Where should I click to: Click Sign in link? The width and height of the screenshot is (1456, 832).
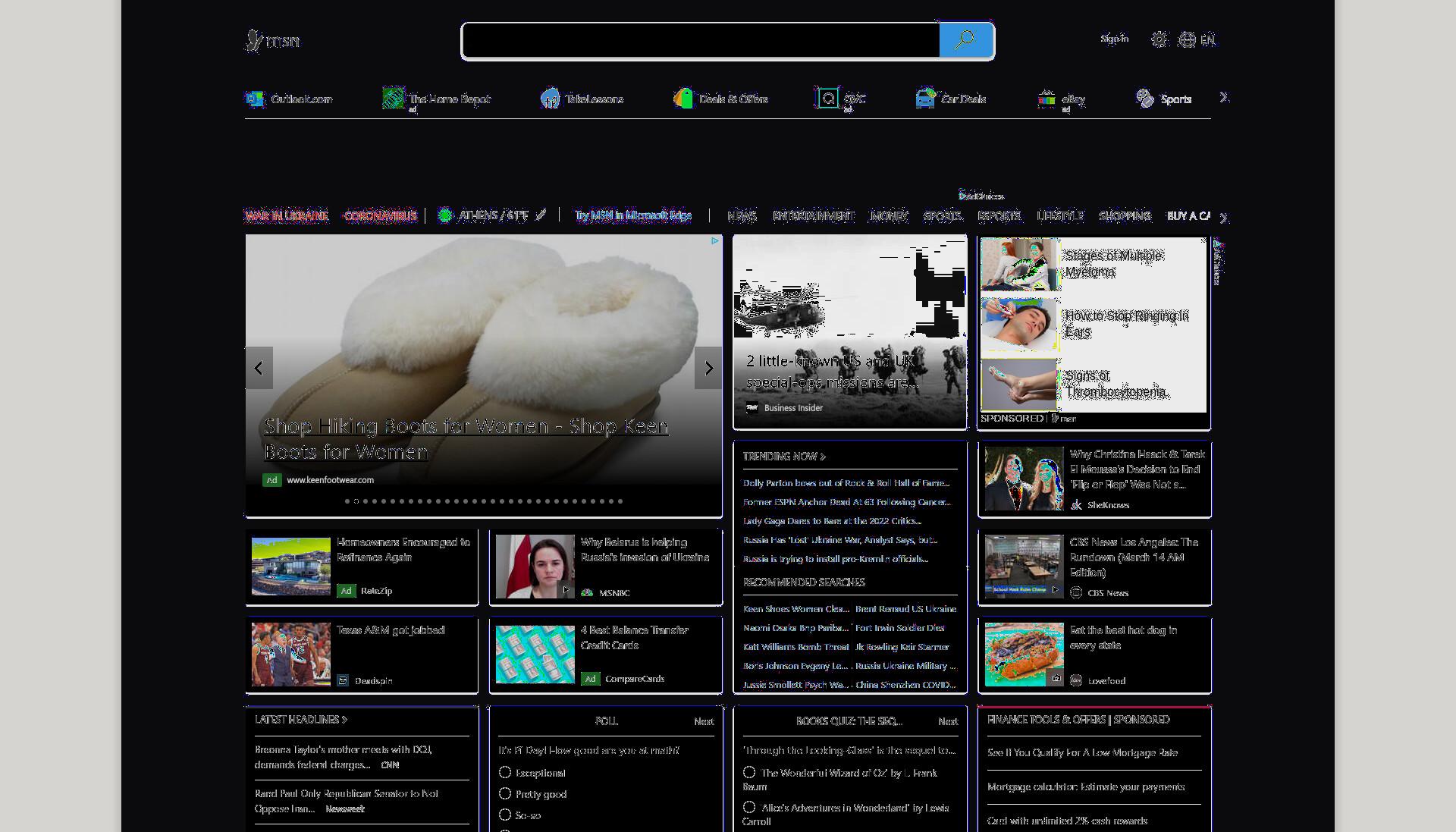coord(1114,39)
